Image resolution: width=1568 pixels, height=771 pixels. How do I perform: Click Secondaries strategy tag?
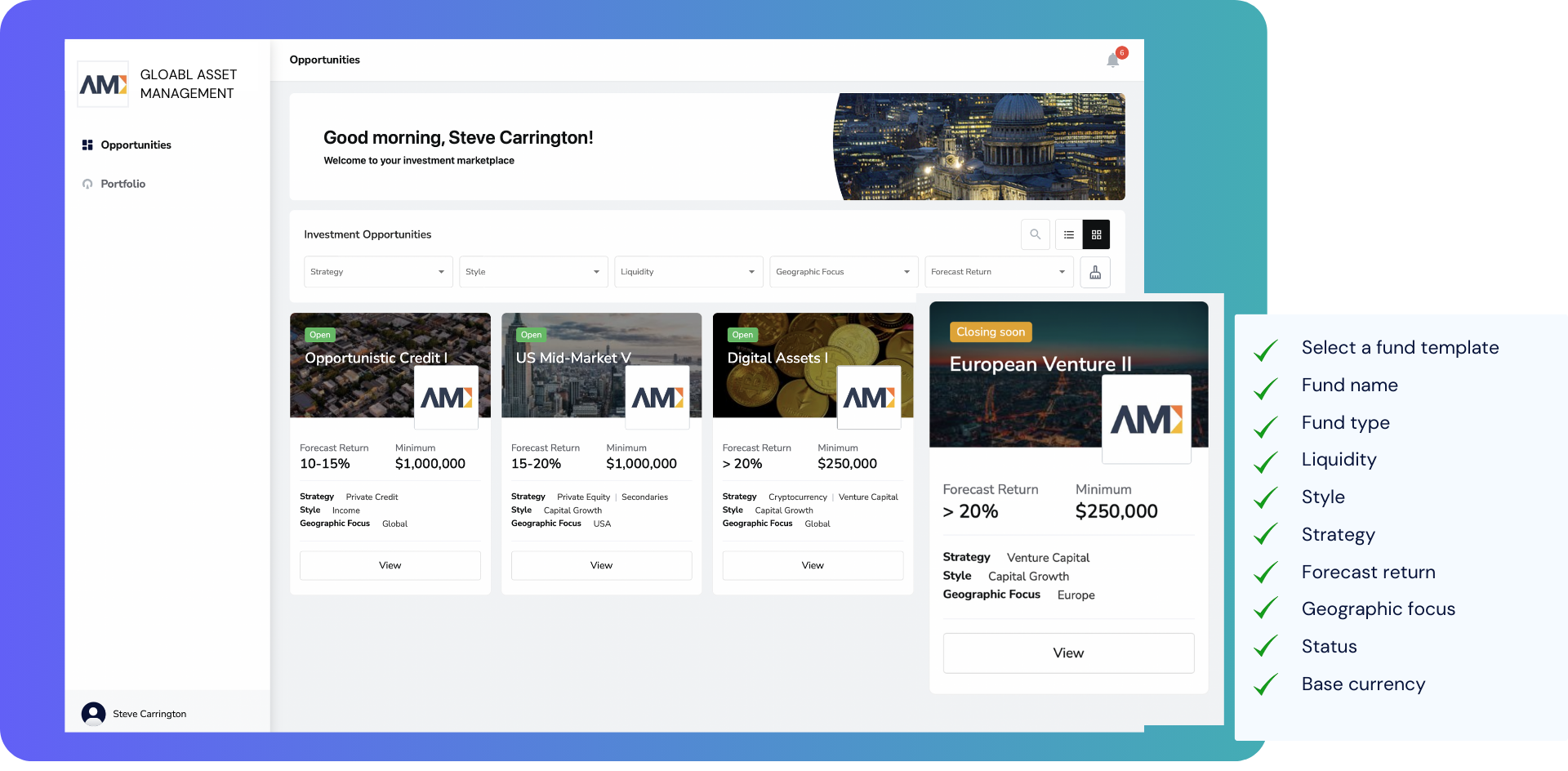click(644, 497)
